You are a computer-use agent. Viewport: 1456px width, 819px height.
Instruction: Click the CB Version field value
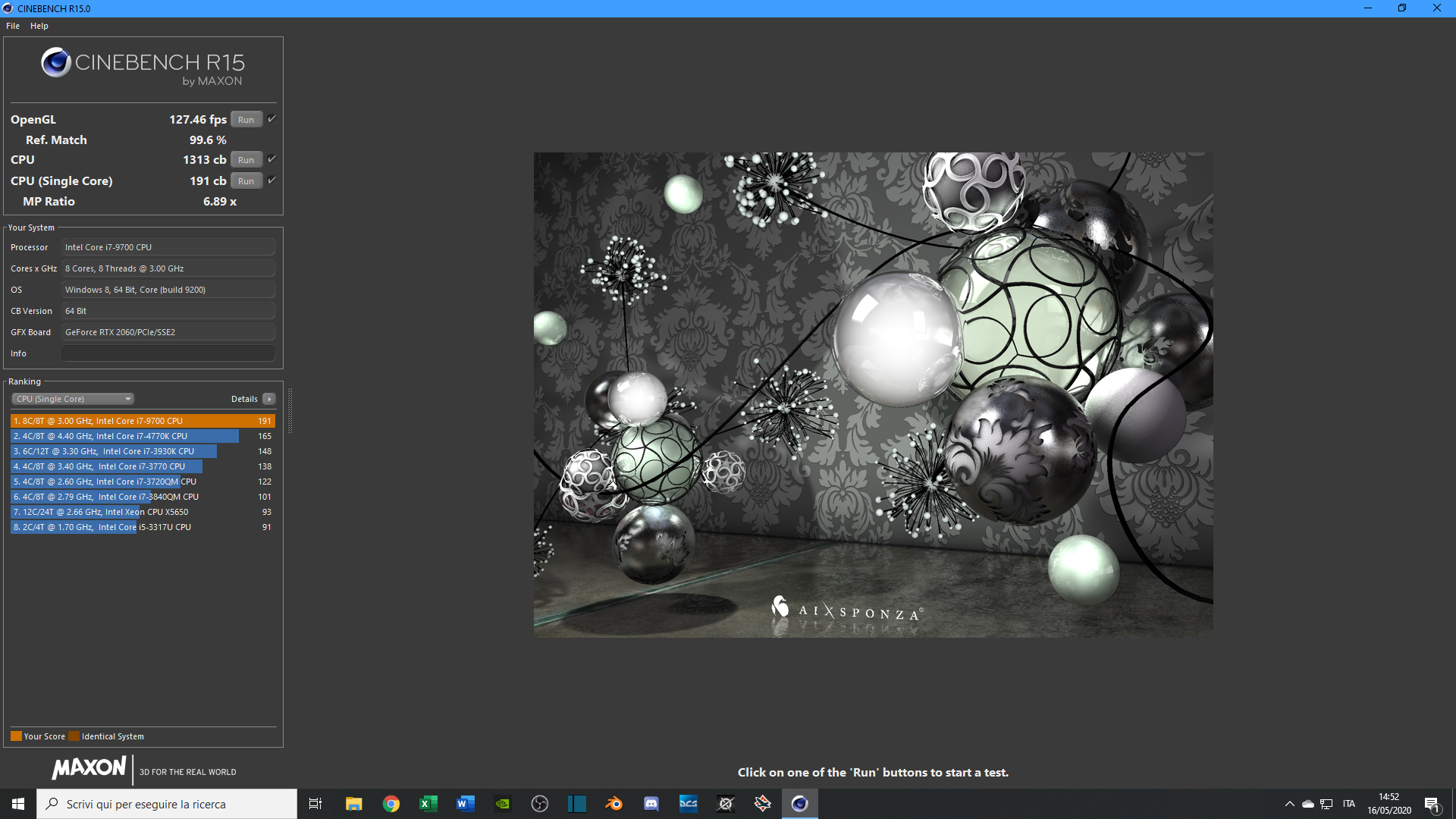coord(168,311)
